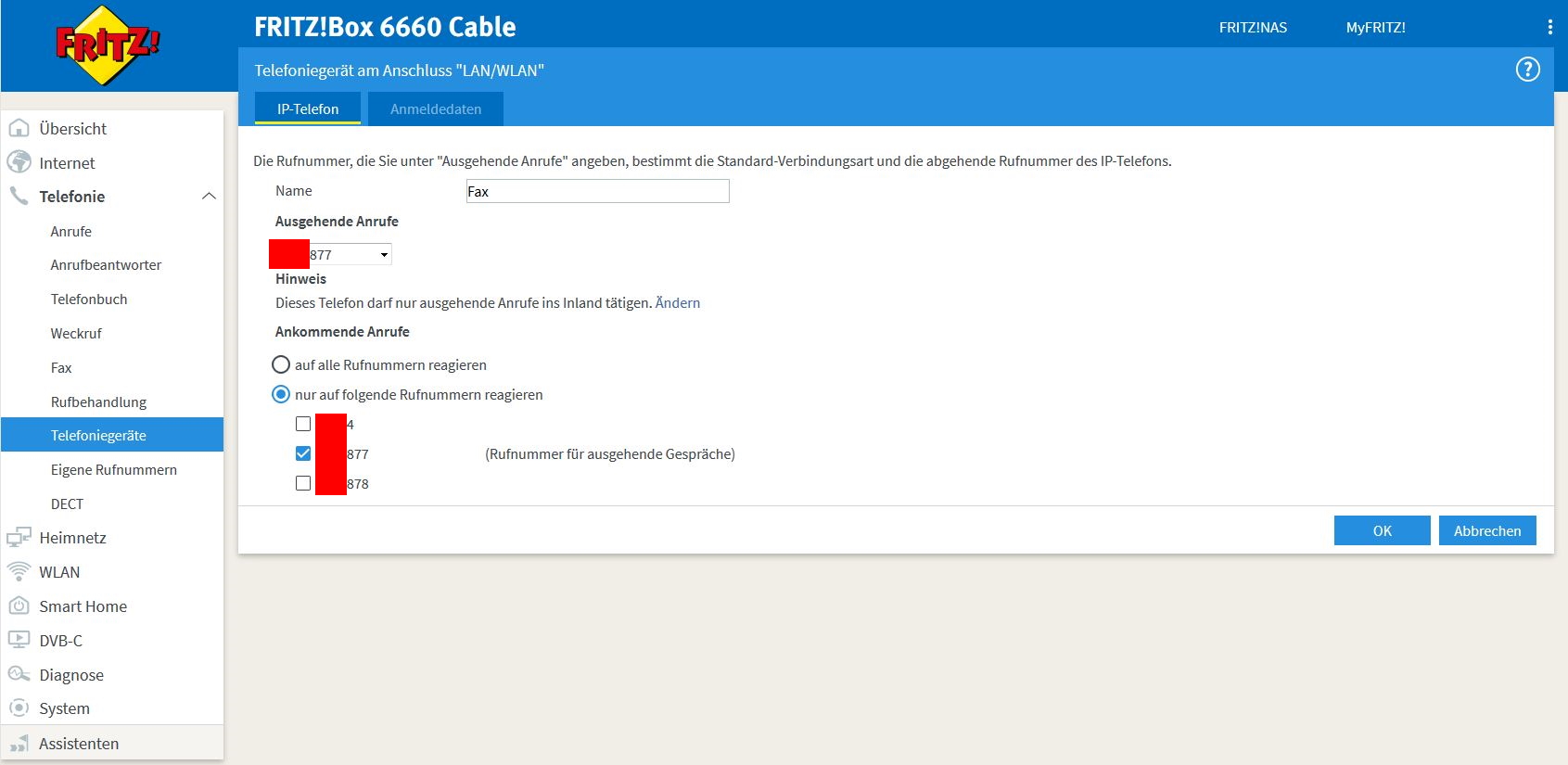The height and width of the screenshot is (765, 1568).
Task: Click the System gear icon
Action: point(19,708)
